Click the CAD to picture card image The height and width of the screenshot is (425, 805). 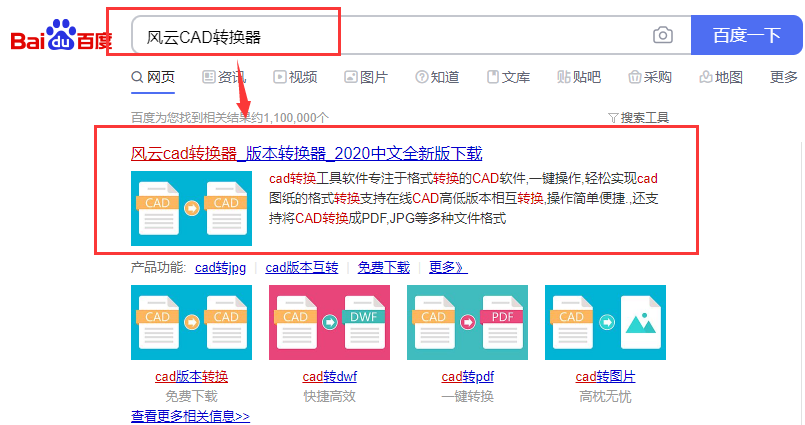(x=605, y=322)
